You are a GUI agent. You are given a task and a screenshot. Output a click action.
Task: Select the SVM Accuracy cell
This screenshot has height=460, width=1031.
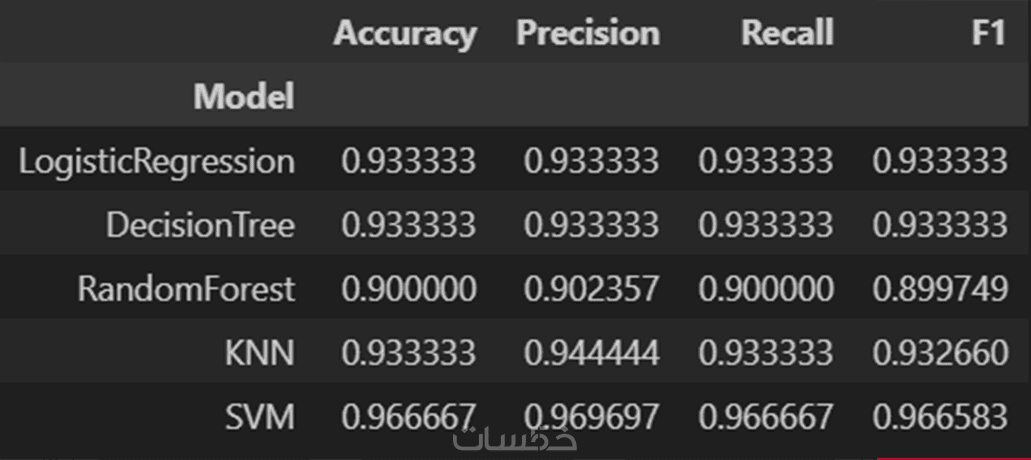coord(409,416)
